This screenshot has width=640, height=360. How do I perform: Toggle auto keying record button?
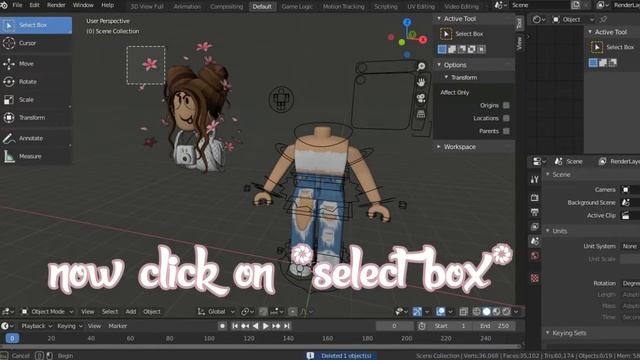click(x=222, y=326)
